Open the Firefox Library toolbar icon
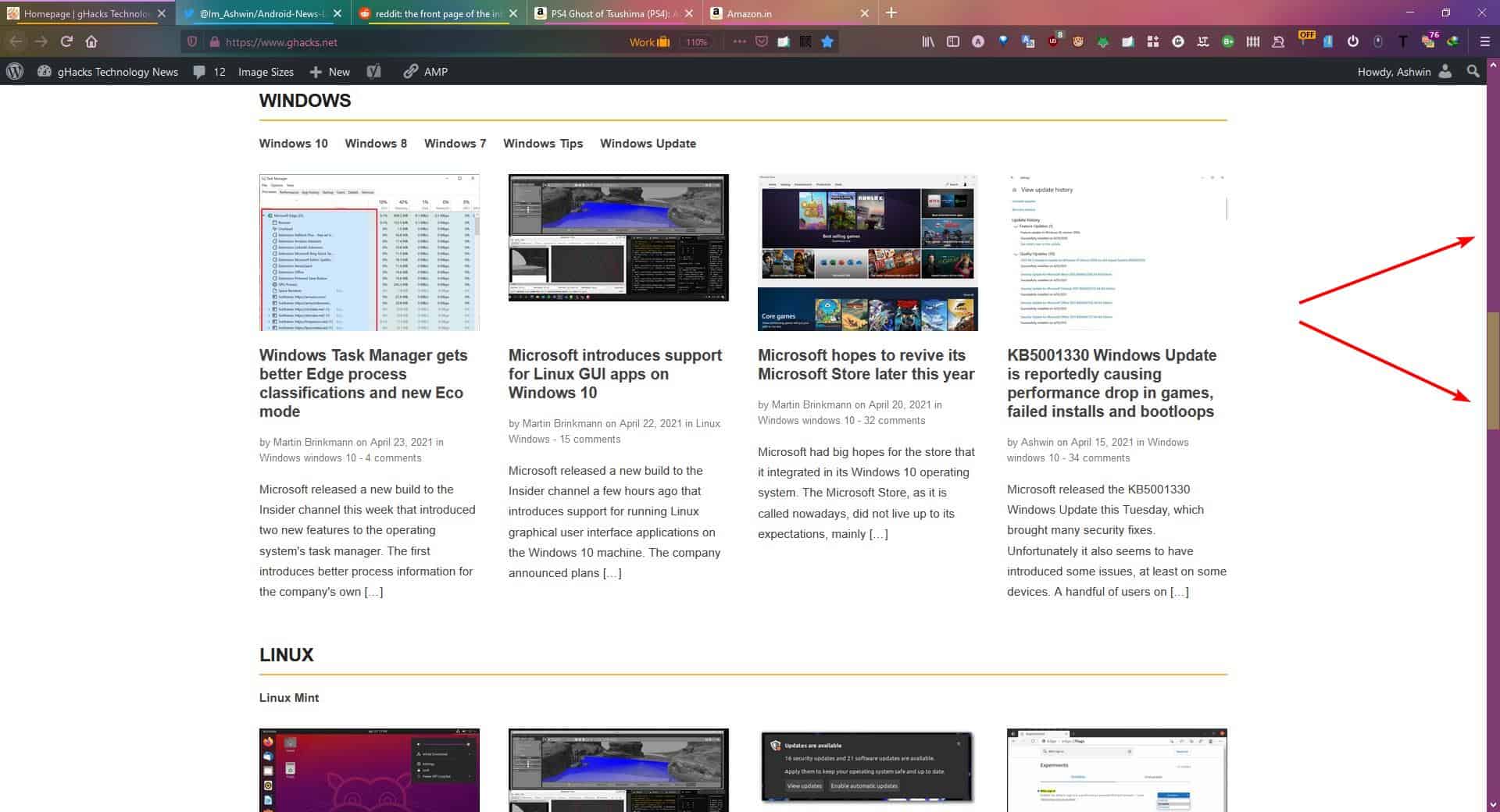1500x812 pixels. (927, 41)
